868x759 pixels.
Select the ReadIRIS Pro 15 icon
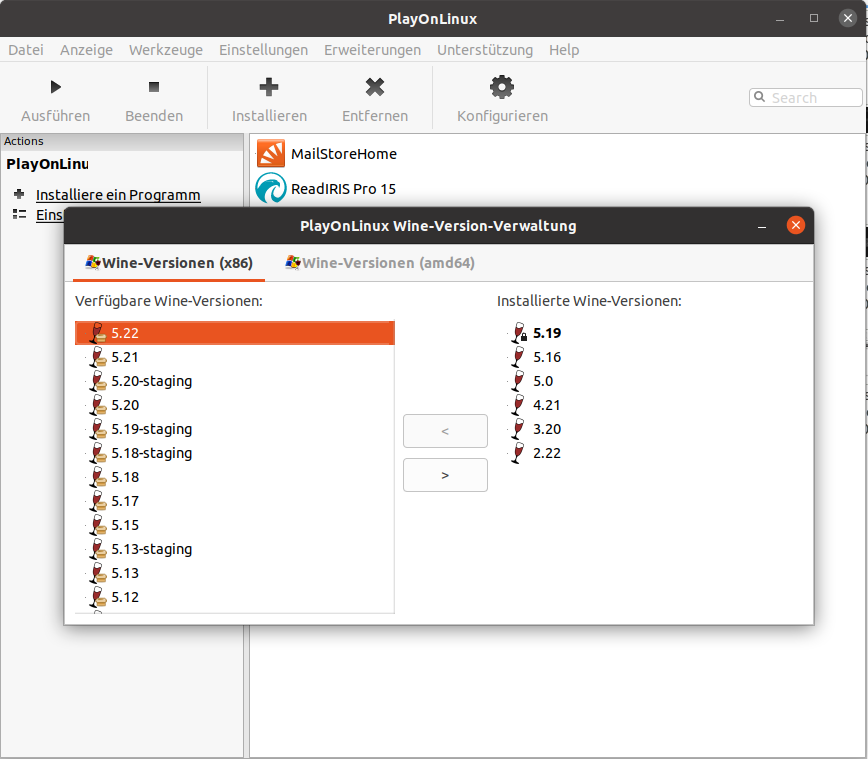pos(271,187)
